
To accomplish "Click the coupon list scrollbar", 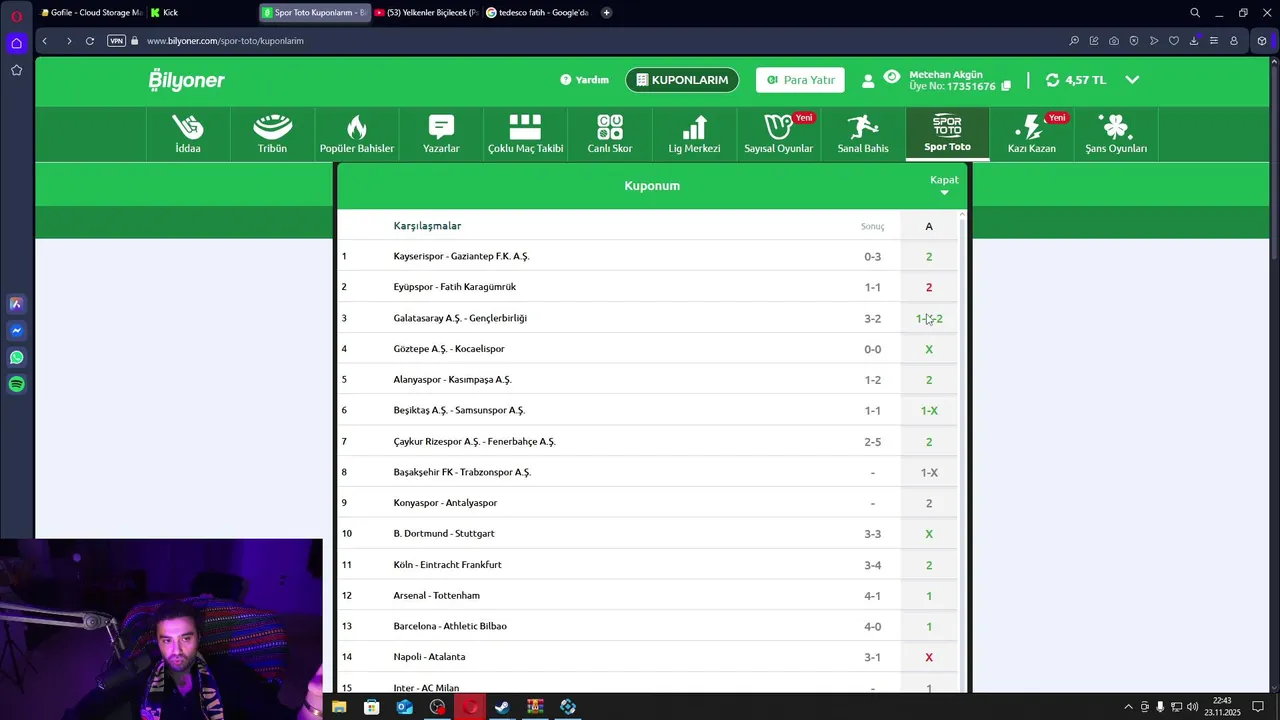I will tap(964, 450).
